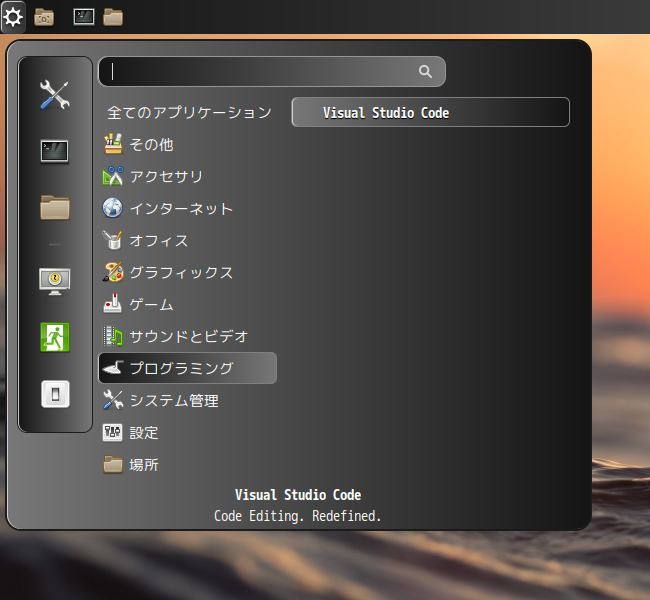Focus the menu search field

272,71
